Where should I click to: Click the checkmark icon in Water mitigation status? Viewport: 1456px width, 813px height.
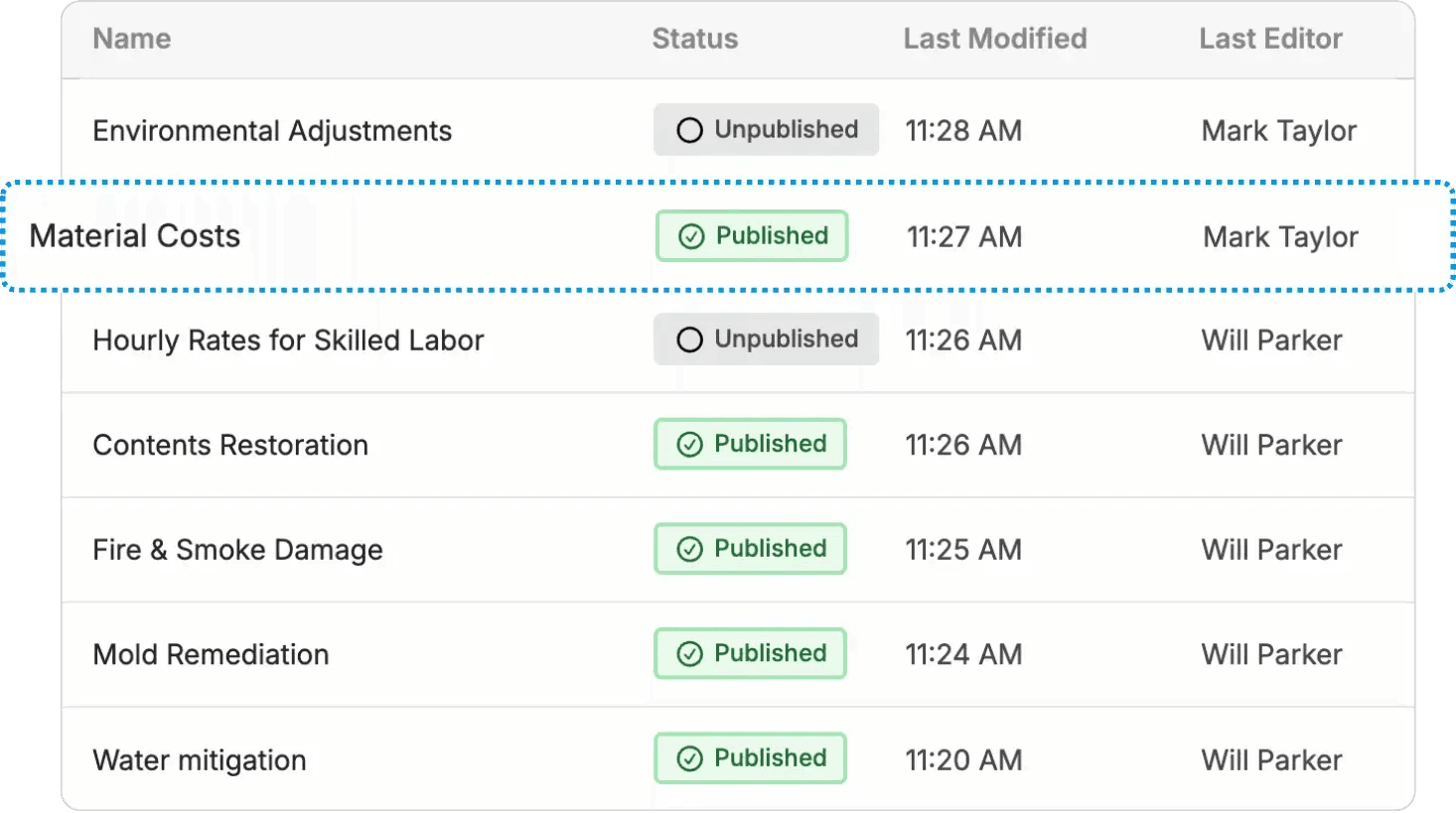point(689,759)
